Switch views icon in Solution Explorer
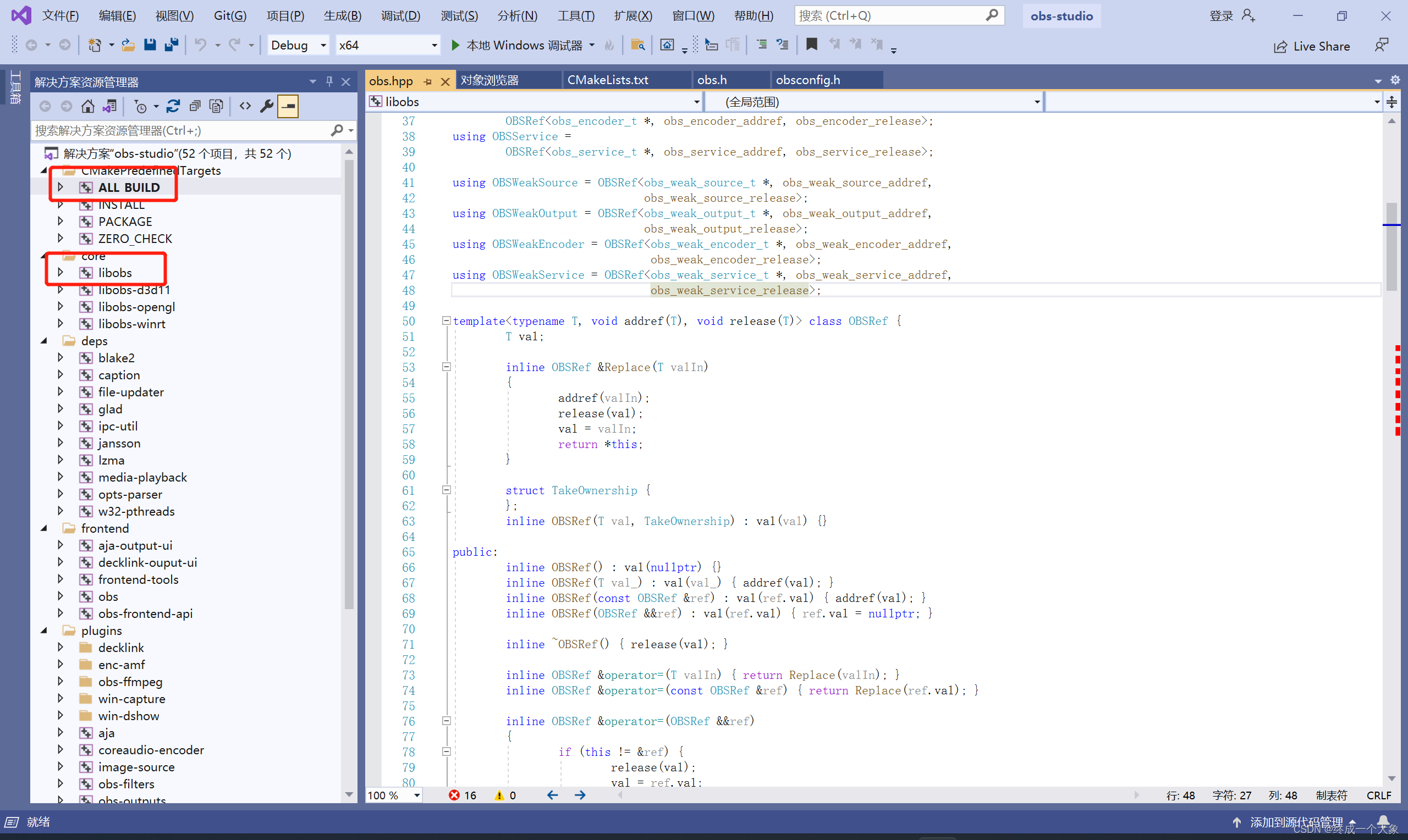Screen dimensions: 1408x840 tap(109, 107)
